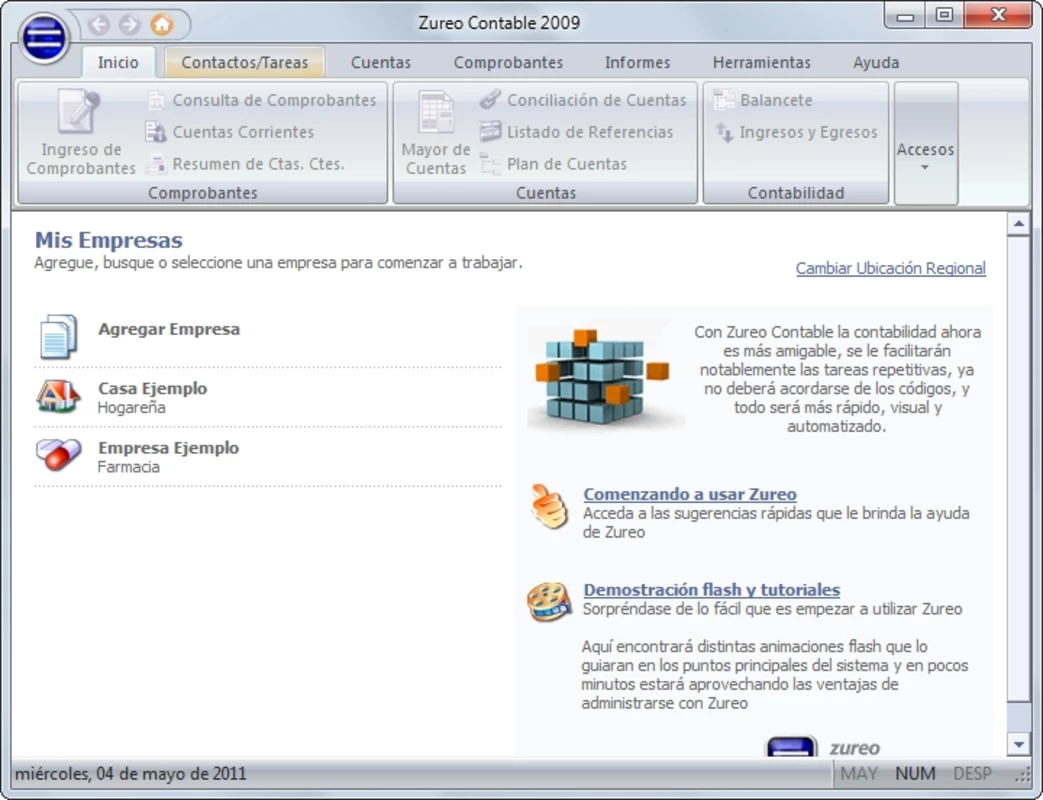The image size is (1043, 800).
Task: Click the Comprobantes group label in the ribbon
Action: point(202,193)
